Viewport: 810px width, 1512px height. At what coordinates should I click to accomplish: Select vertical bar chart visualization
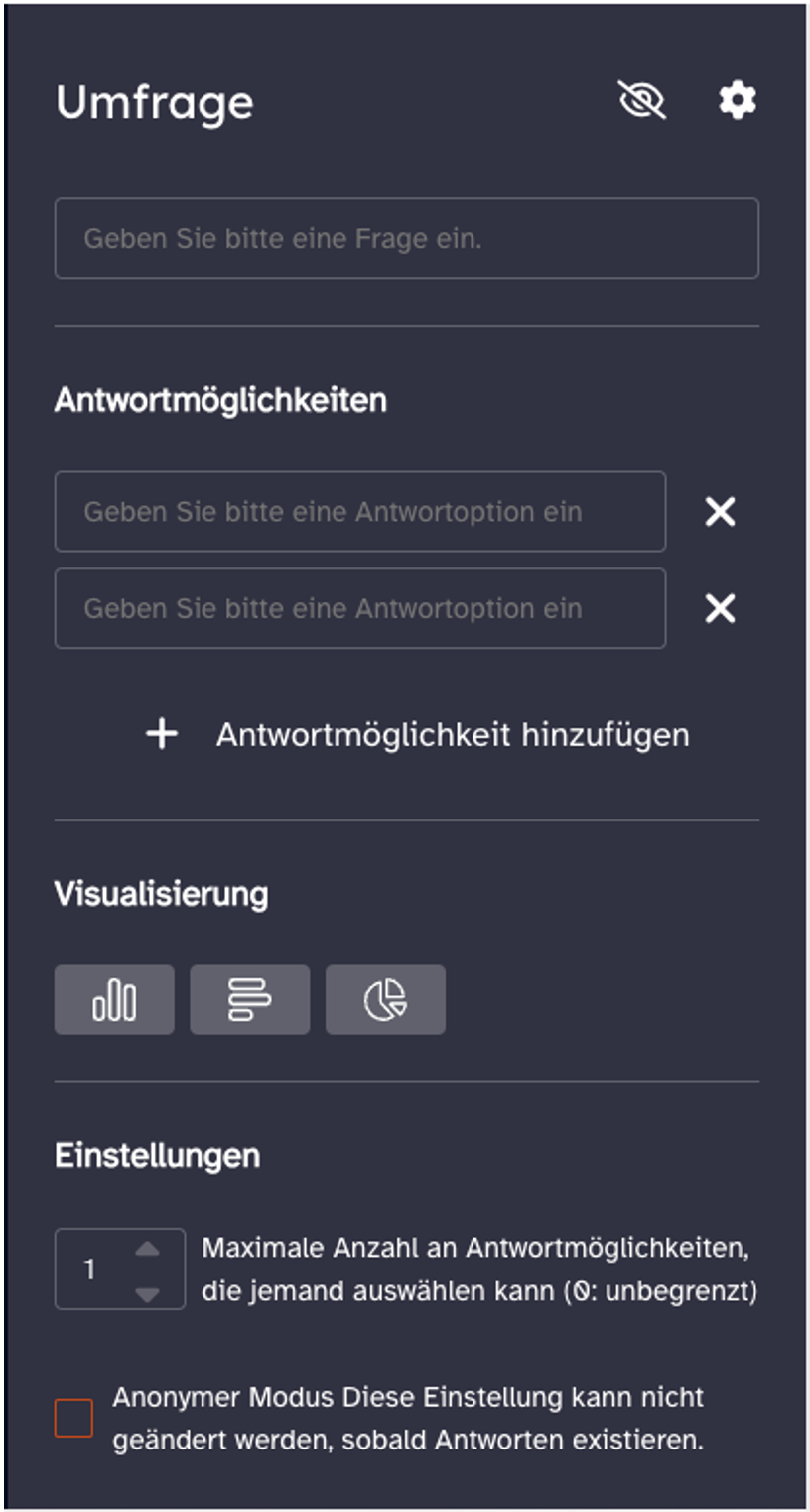point(114,1000)
